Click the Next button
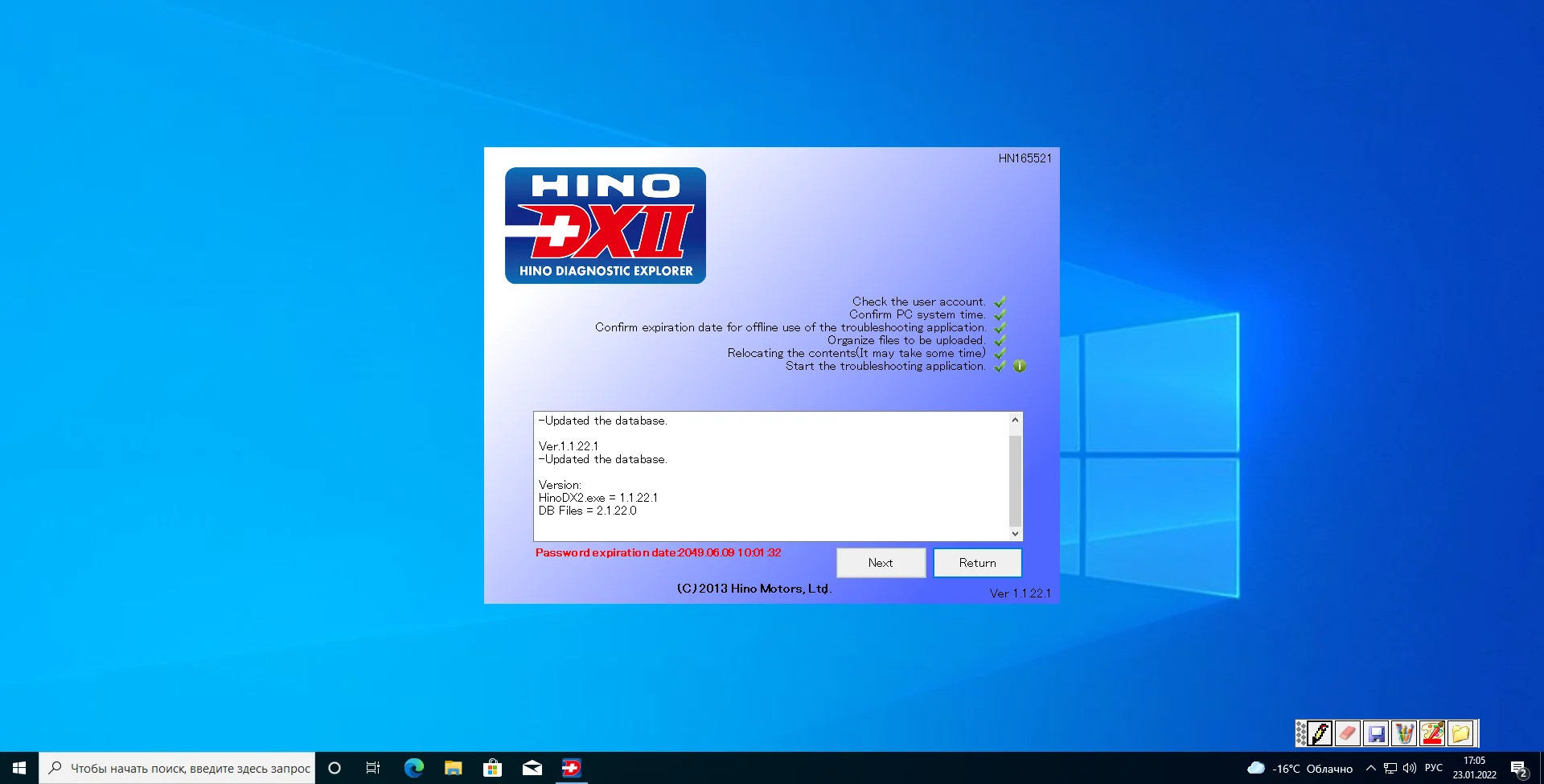This screenshot has width=1544, height=784. pyautogui.click(x=881, y=563)
